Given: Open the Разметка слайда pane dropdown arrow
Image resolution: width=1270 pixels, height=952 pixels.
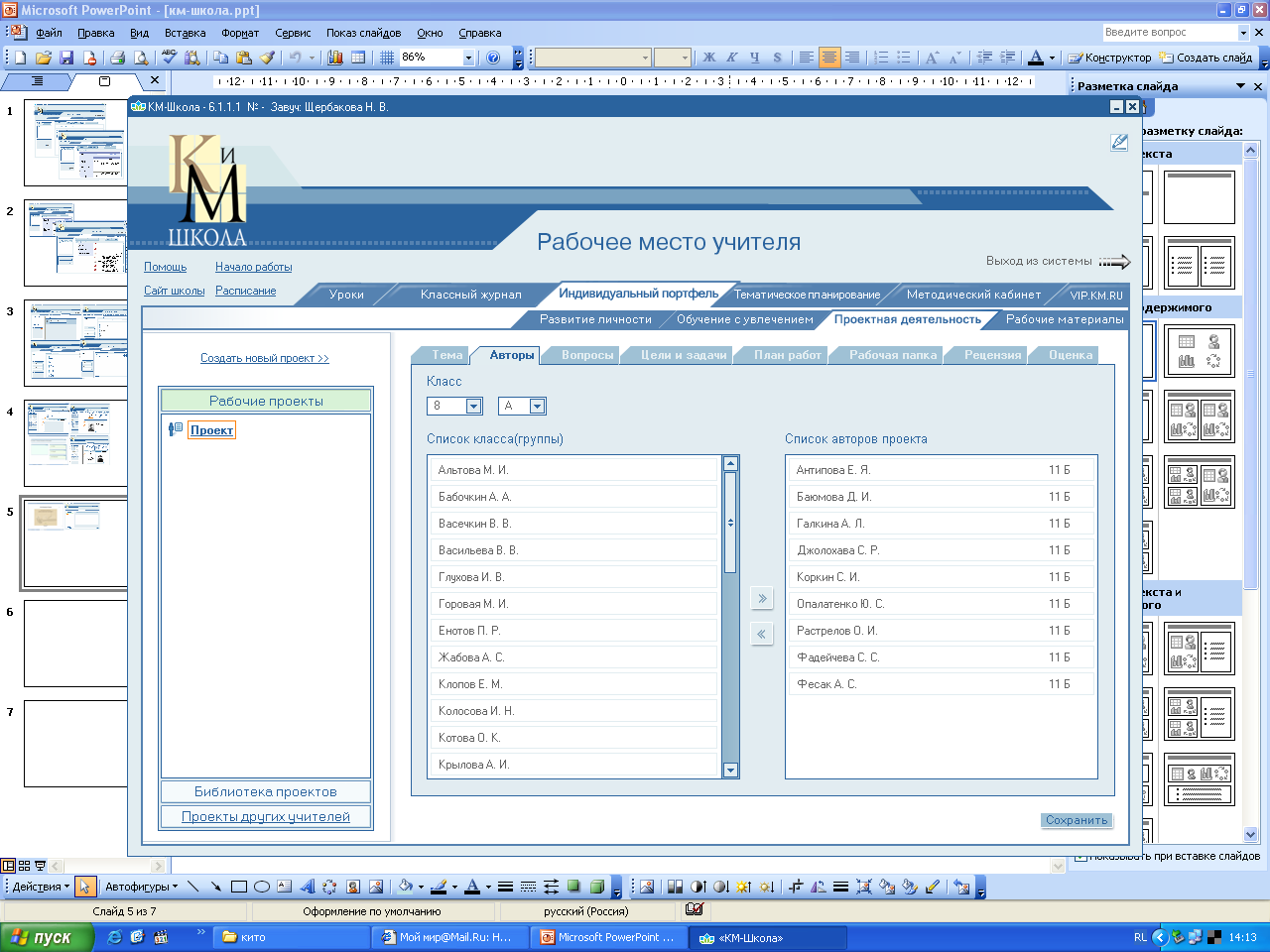Looking at the screenshot, I should [x=1240, y=86].
